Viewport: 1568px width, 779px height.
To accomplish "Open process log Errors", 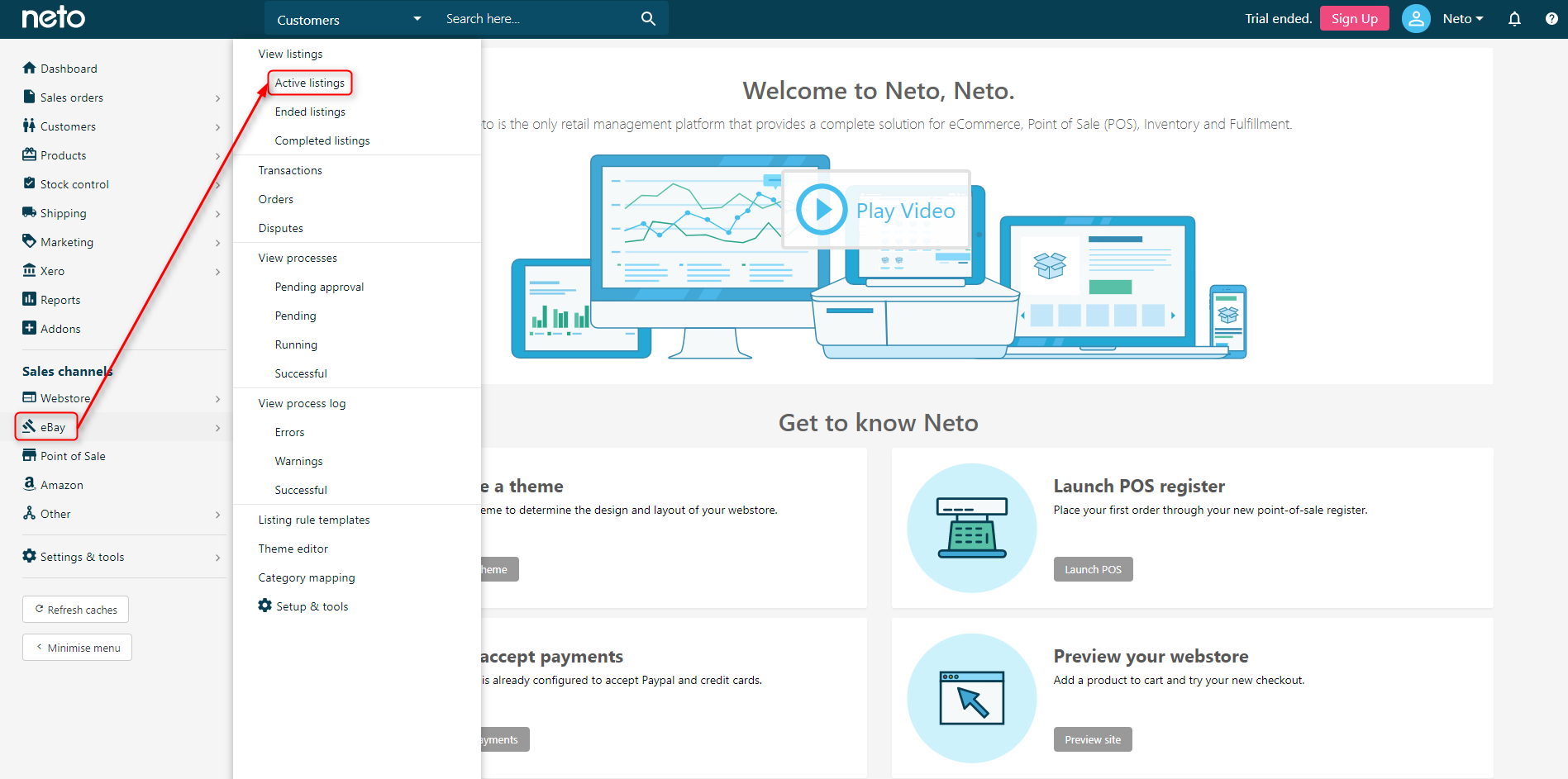I will click(289, 432).
